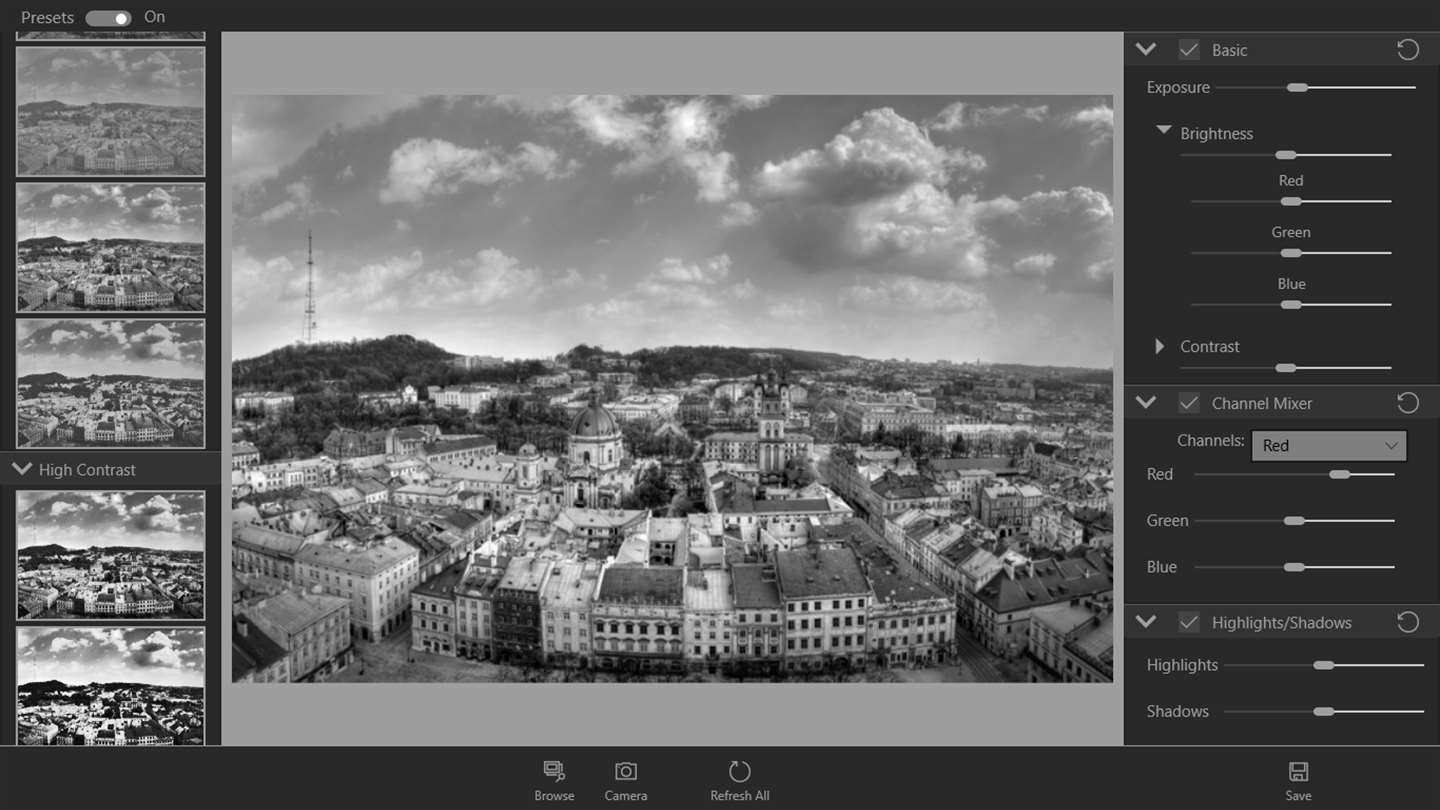Viewport: 1440px width, 810px height.
Task: Click the main city photo preview
Action: coord(672,389)
